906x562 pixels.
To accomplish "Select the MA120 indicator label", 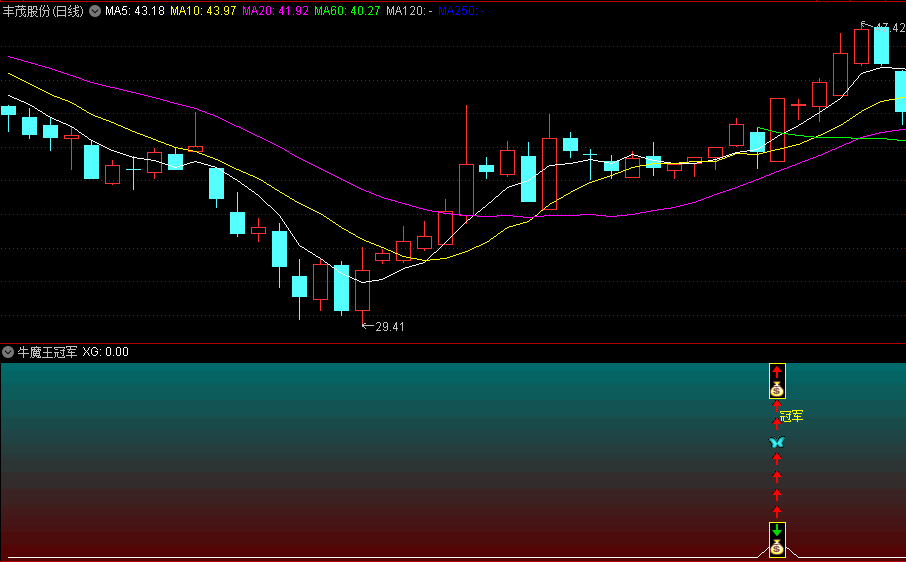I will coord(409,11).
